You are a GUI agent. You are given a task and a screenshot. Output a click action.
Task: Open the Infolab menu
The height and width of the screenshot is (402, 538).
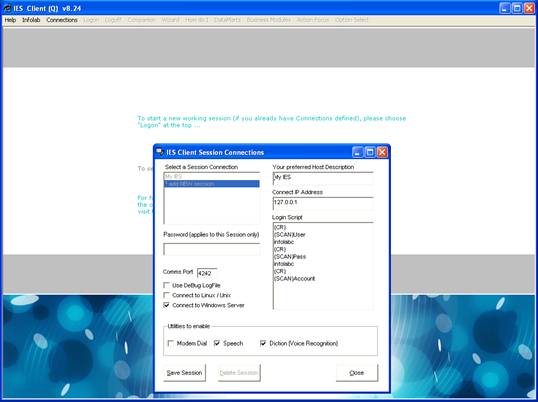pos(31,20)
